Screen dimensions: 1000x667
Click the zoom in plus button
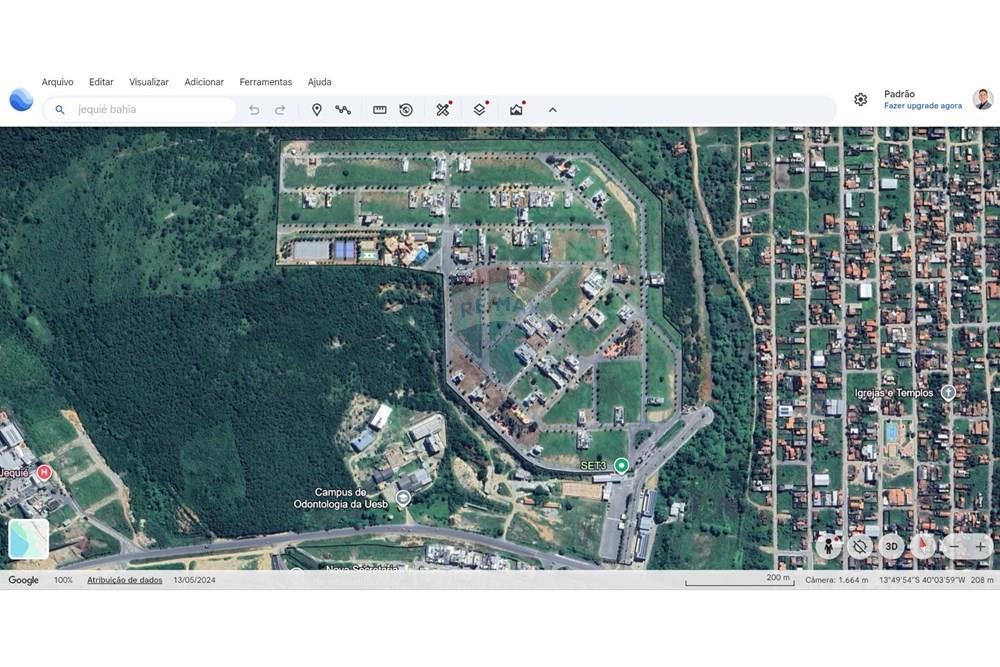(x=980, y=546)
